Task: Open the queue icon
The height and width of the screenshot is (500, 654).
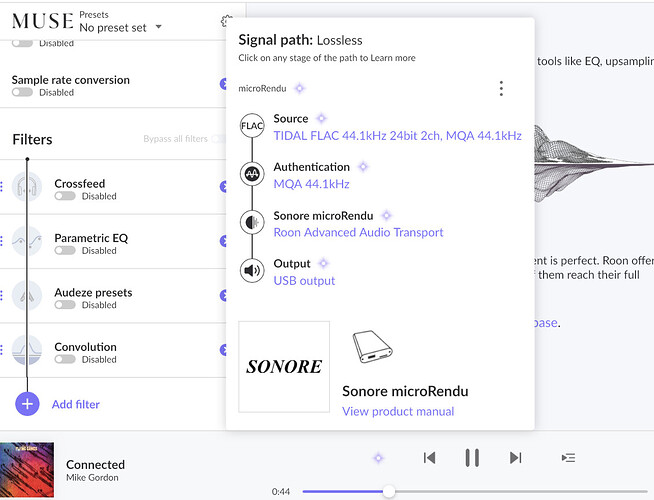Action: 568,458
